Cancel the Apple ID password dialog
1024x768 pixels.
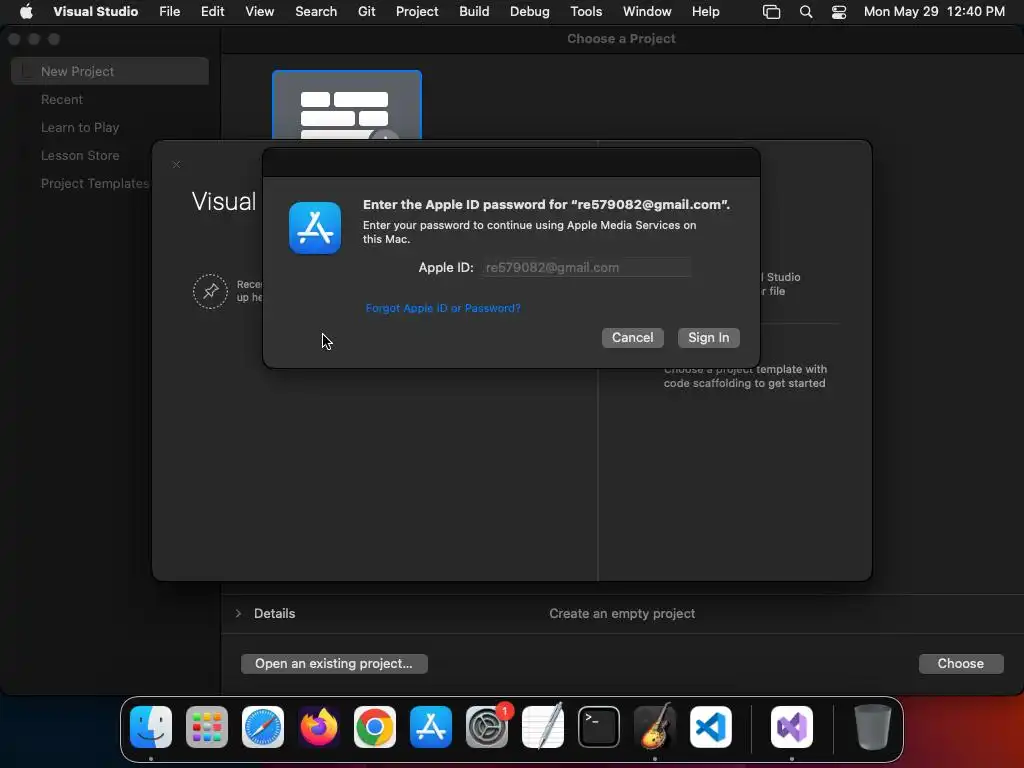pos(632,338)
